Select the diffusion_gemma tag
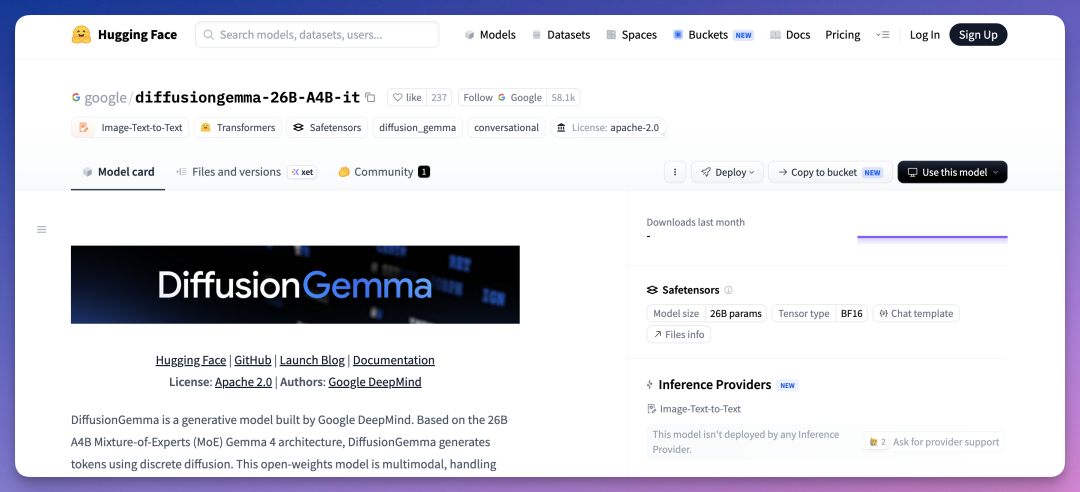 coord(417,127)
